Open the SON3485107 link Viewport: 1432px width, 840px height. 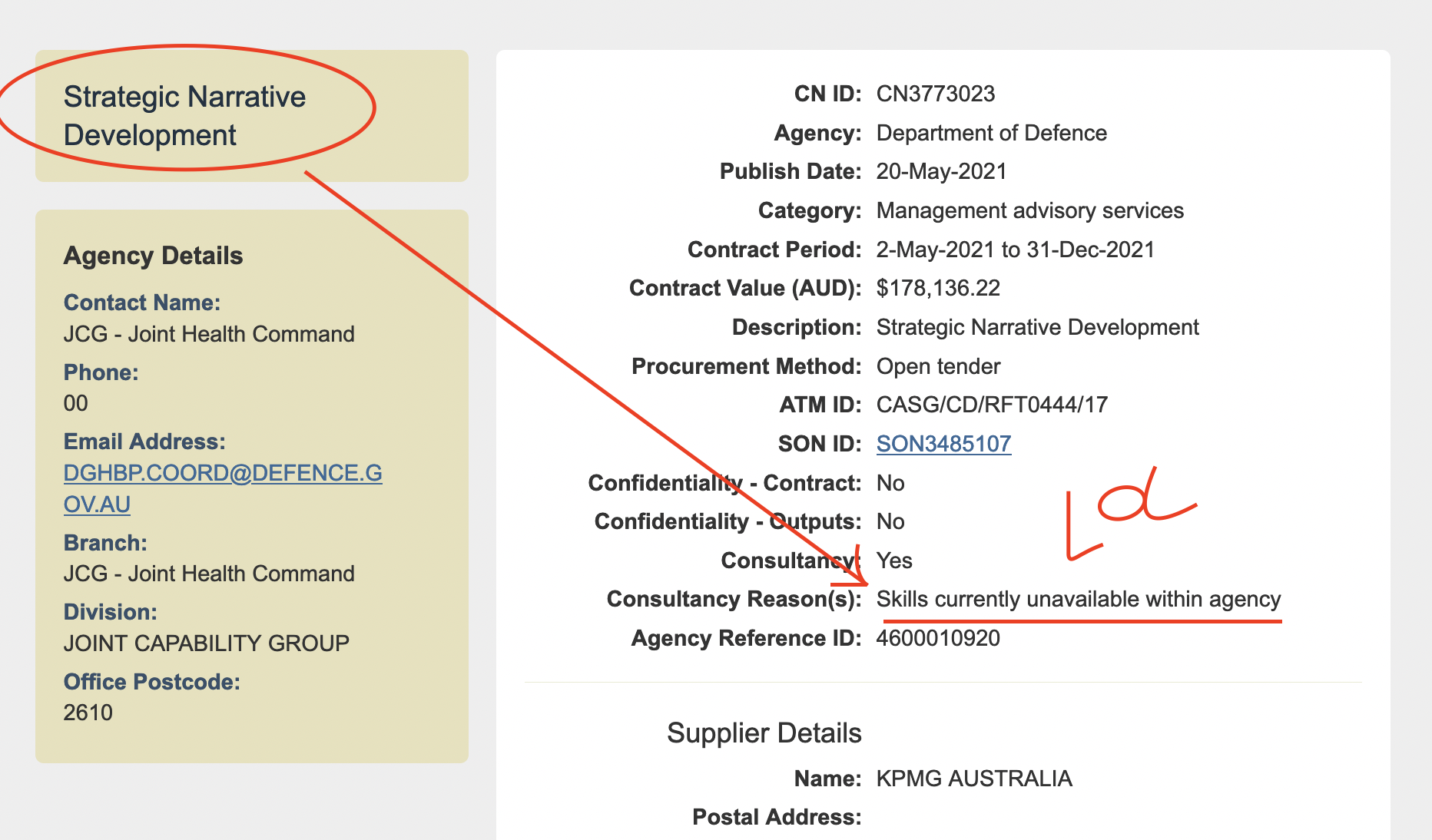click(x=943, y=444)
